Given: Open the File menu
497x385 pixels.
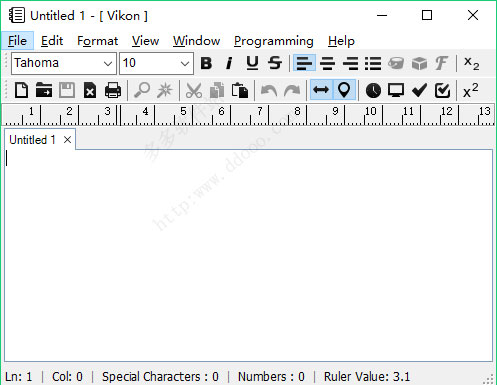Looking at the screenshot, I should coord(17,41).
